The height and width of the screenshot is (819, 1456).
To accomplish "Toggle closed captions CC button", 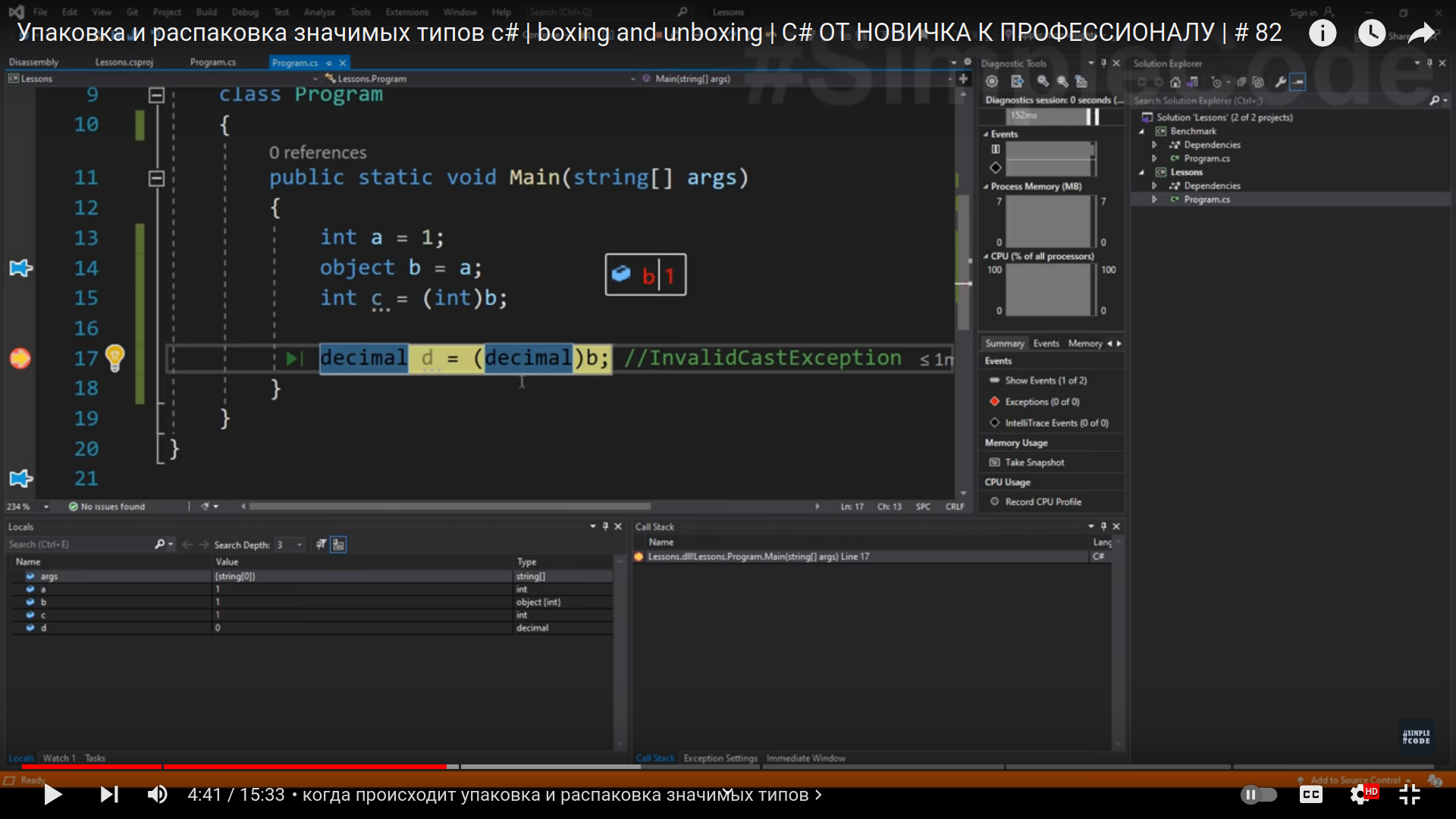I will click(x=1310, y=795).
